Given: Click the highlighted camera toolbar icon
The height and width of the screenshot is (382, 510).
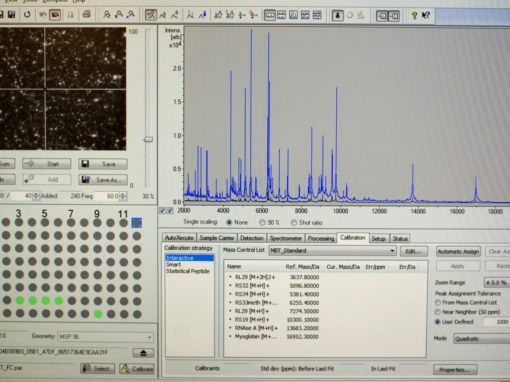Looking at the screenshot, I should tap(55, 15).
